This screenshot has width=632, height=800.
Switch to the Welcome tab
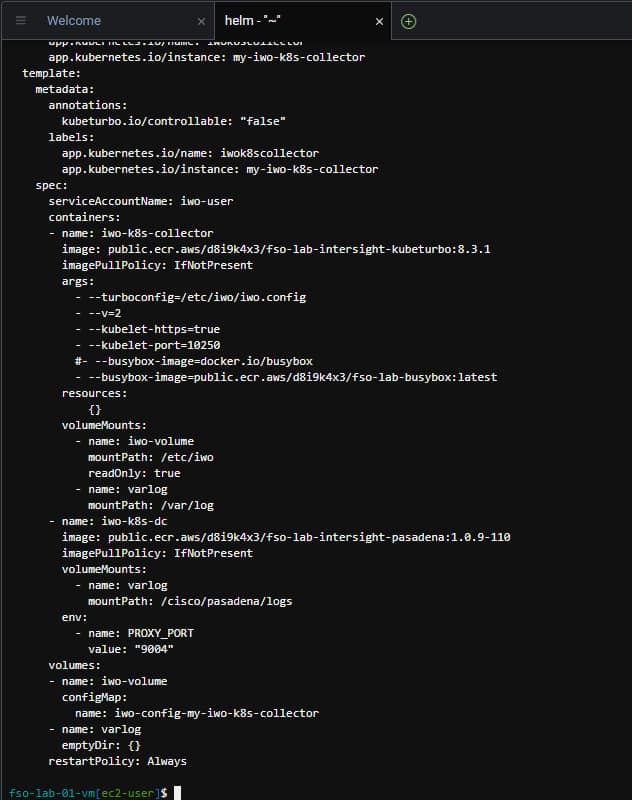click(74, 20)
